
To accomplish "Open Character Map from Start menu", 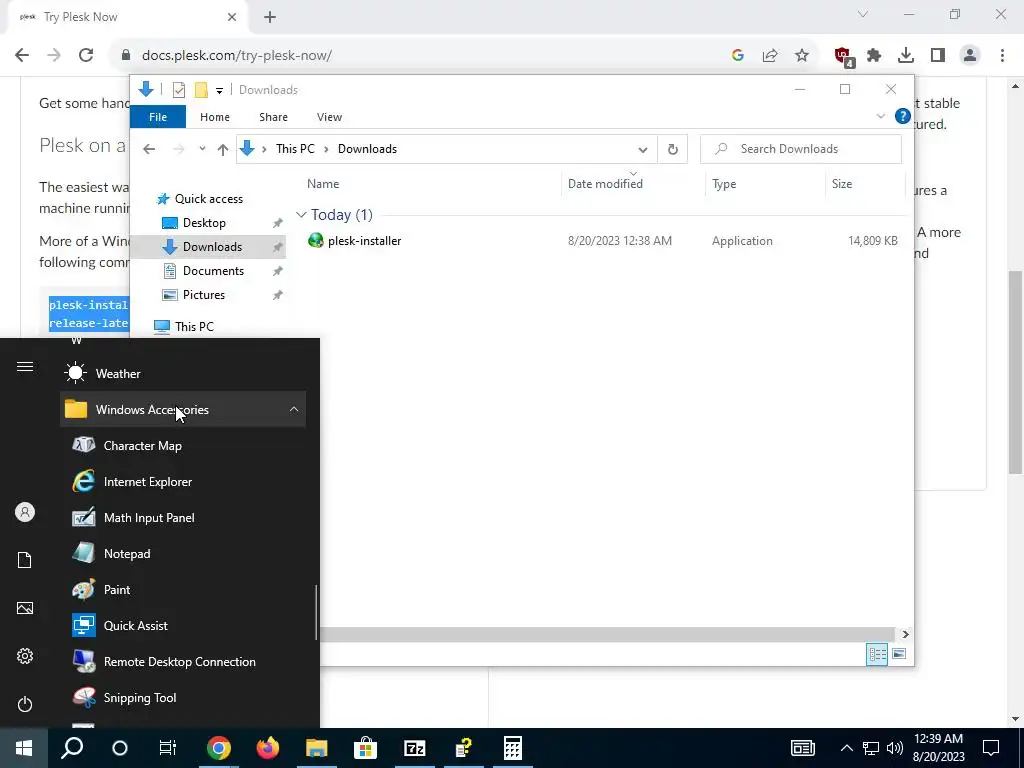I will 183,445.
